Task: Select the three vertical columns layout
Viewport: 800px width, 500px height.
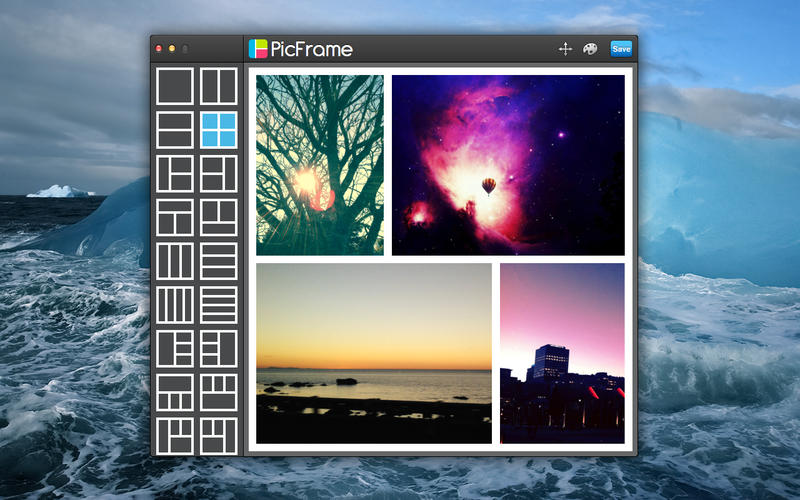Action: [x=174, y=261]
